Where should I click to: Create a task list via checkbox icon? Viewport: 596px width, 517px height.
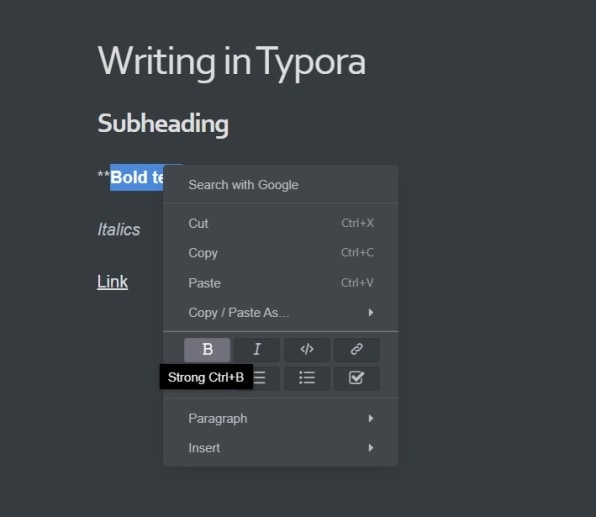coord(357,378)
